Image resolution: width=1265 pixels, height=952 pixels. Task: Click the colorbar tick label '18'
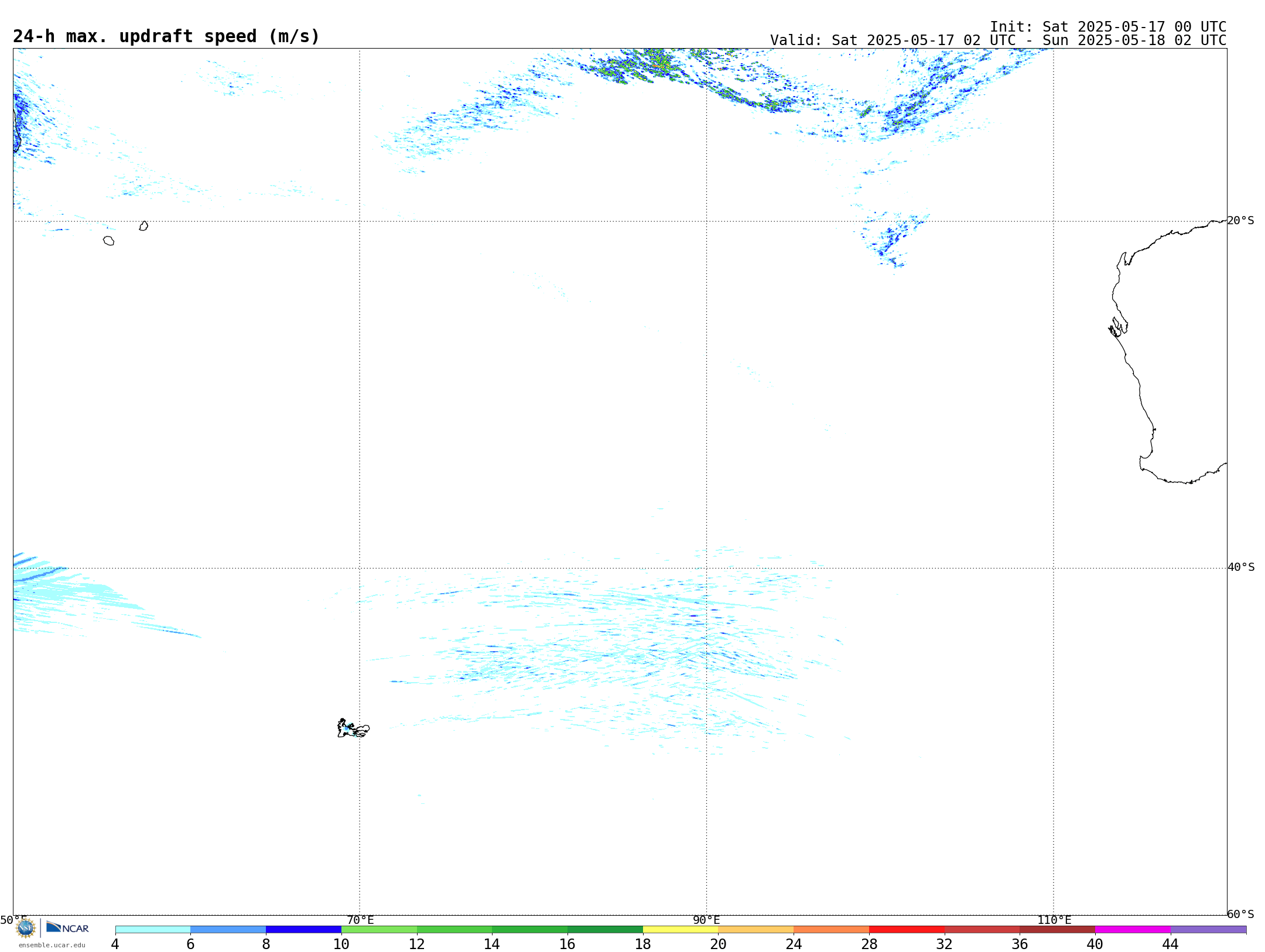coord(643,944)
